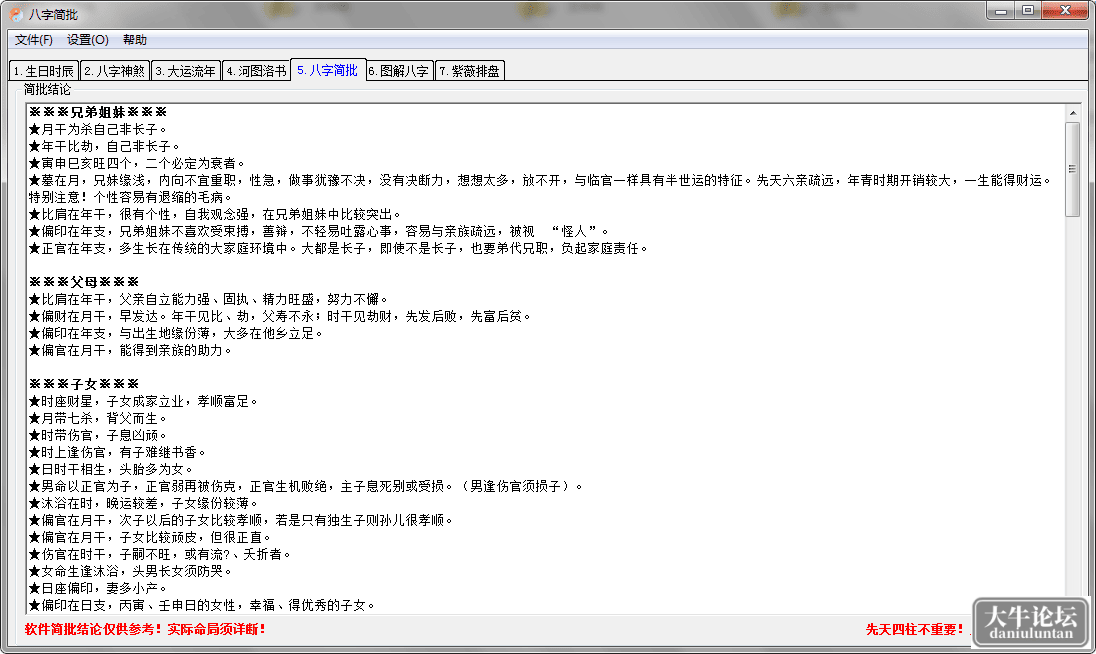The image size is (1096, 654).
Task: Click the vertical scrollbar thumb
Action: (1073, 169)
